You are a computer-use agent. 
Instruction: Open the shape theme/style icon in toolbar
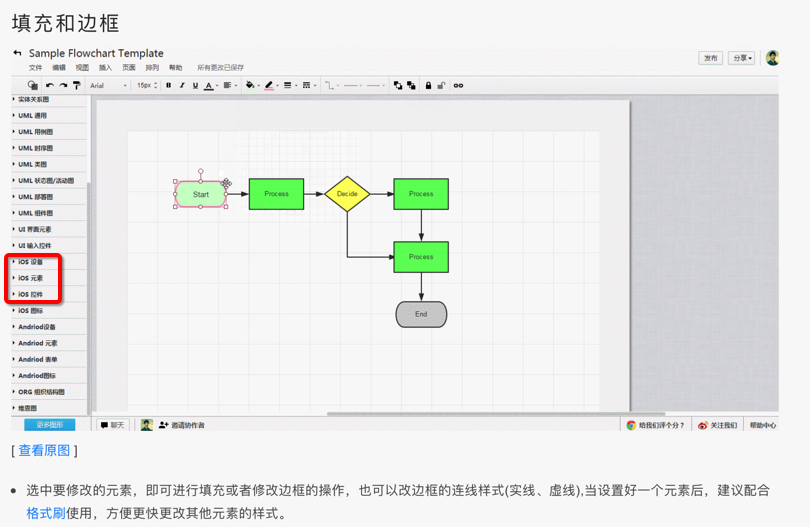(33, 85)
